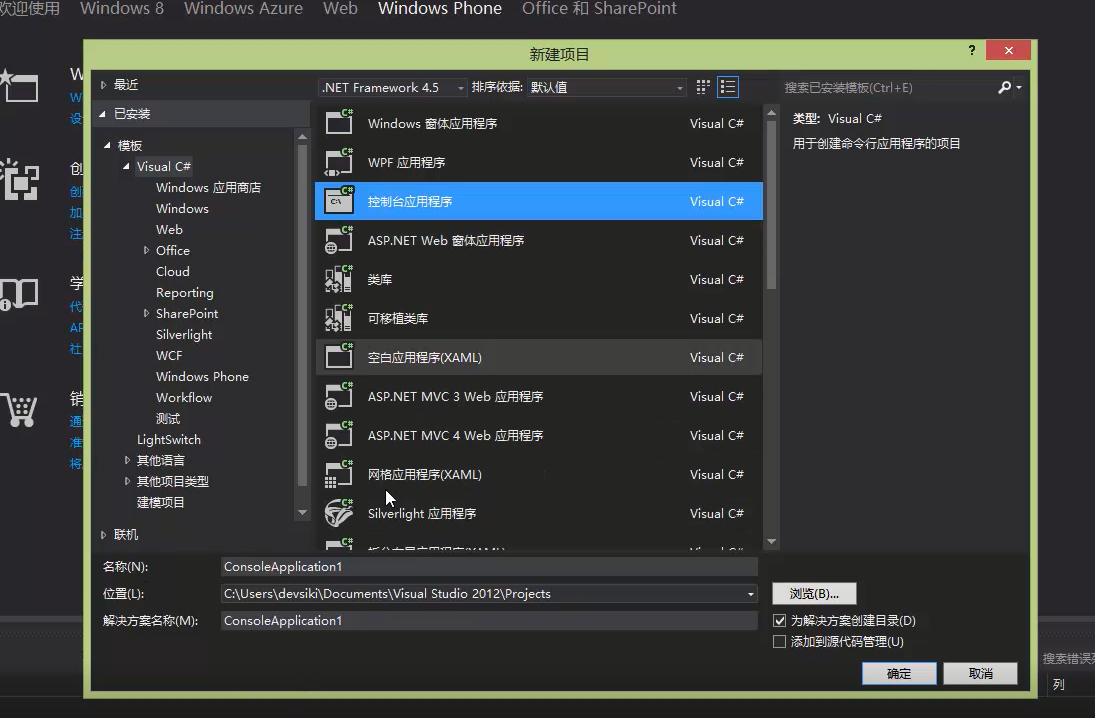The height and width of the screenshot is (718, 1095).
Task: Open the 位置 path dropdown arrow
Action: (x=751, y=594)
